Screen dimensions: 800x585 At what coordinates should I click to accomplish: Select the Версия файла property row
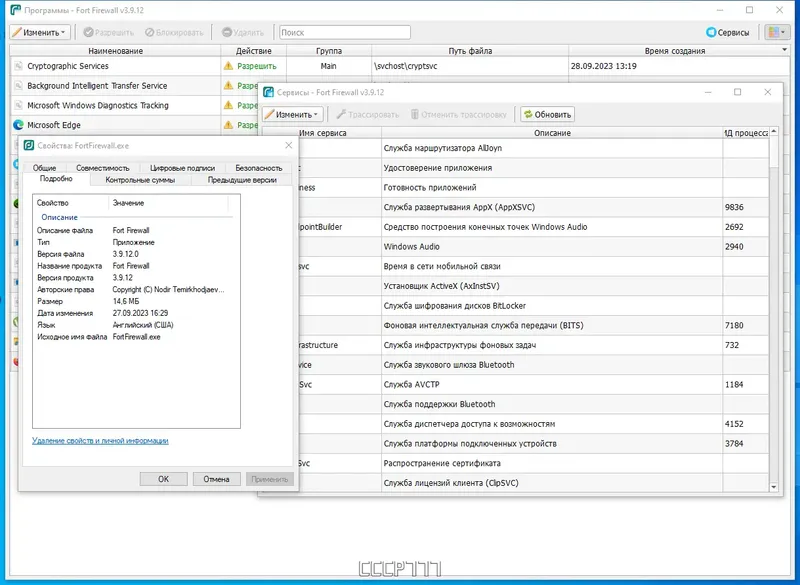click(x=132, y=254)
